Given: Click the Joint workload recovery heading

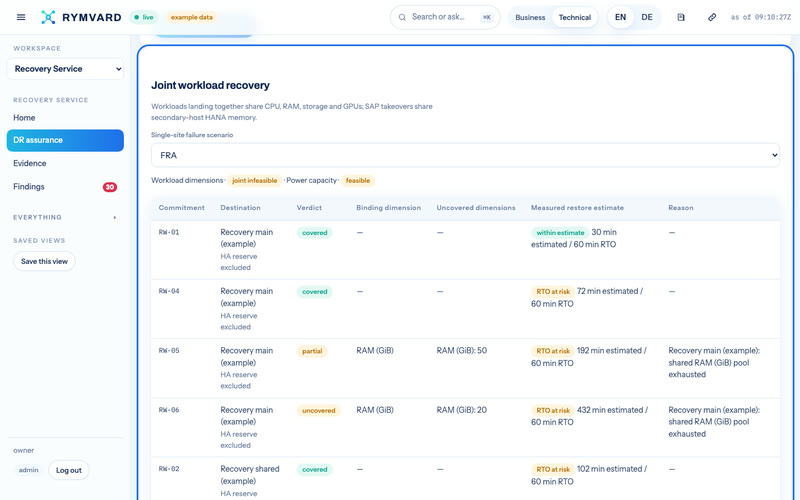Looking at the screenshot, I should 210,85.
